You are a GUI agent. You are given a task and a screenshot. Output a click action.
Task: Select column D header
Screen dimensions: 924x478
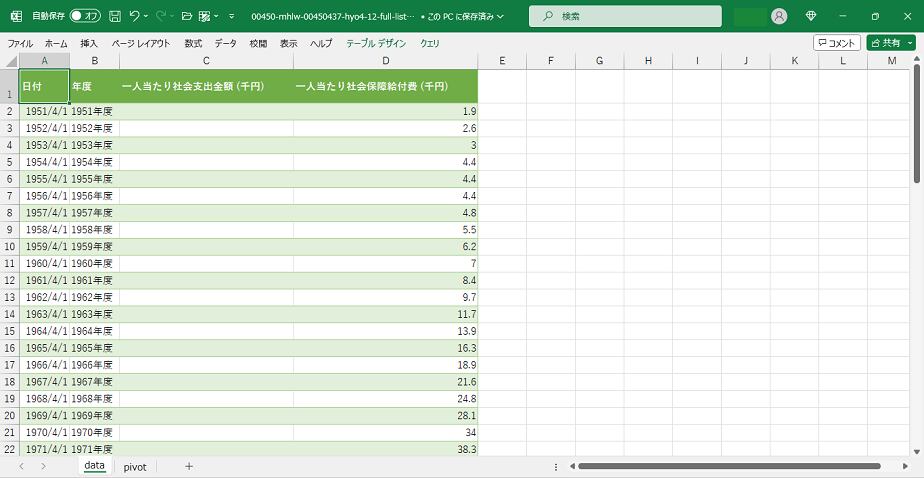[x=385, y=61]
